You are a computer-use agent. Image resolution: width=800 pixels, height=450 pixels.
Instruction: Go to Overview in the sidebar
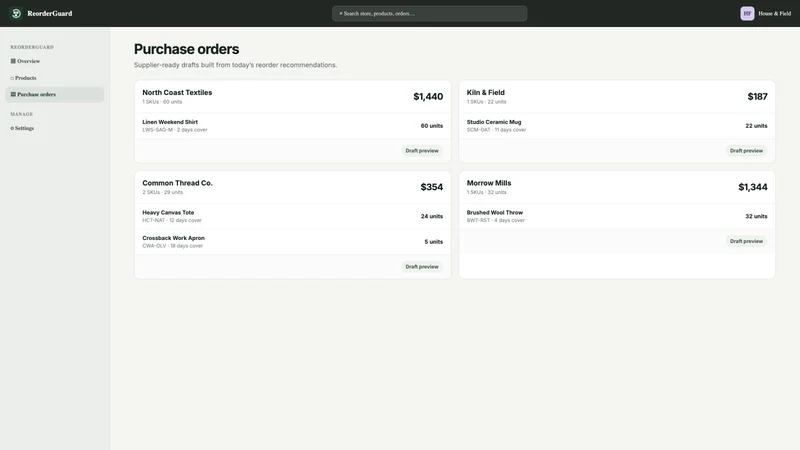click(x=55, y=61)
